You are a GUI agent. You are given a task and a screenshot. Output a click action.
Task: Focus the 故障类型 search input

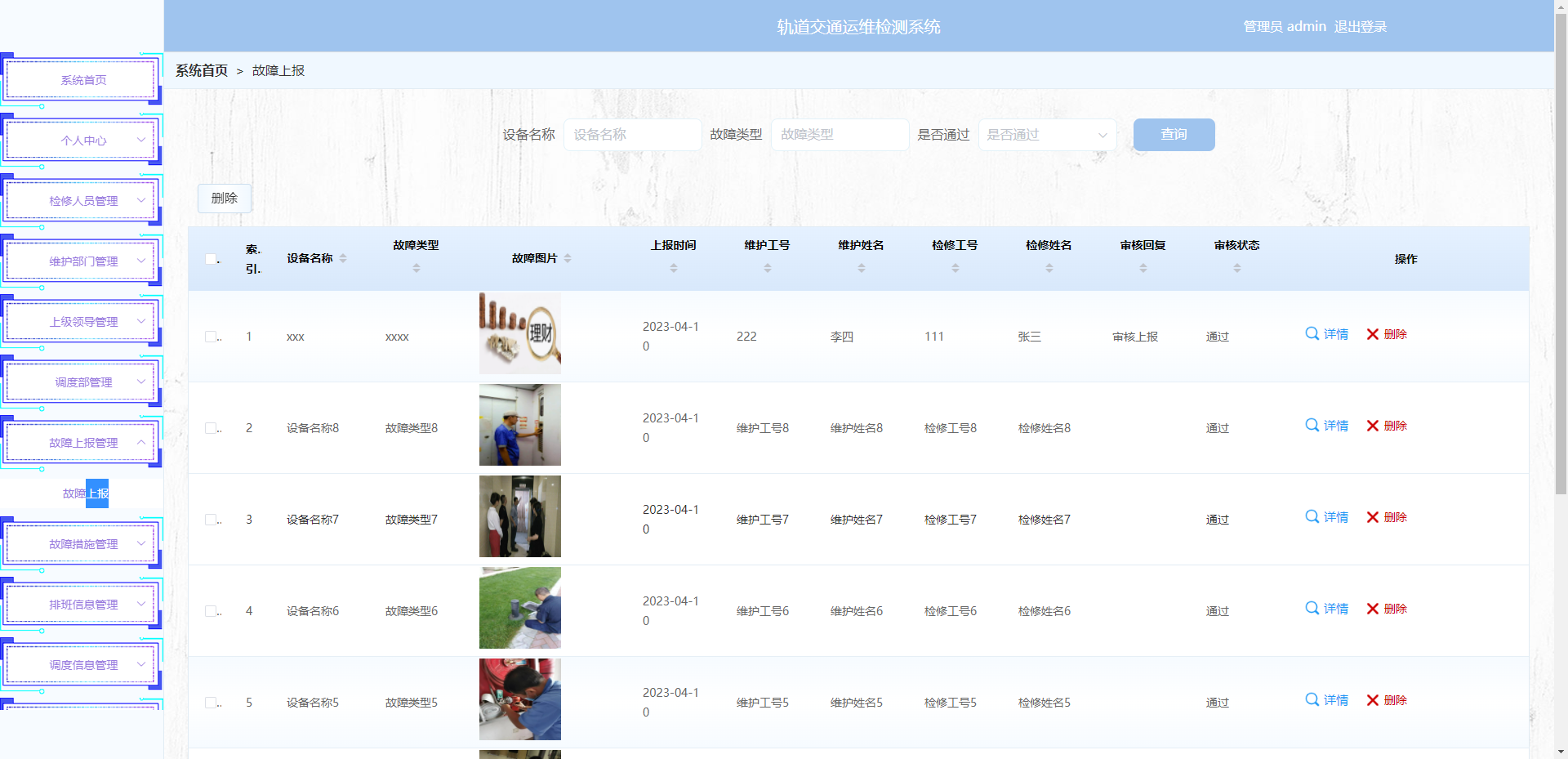pyautogui.click(x=840, y=135)
